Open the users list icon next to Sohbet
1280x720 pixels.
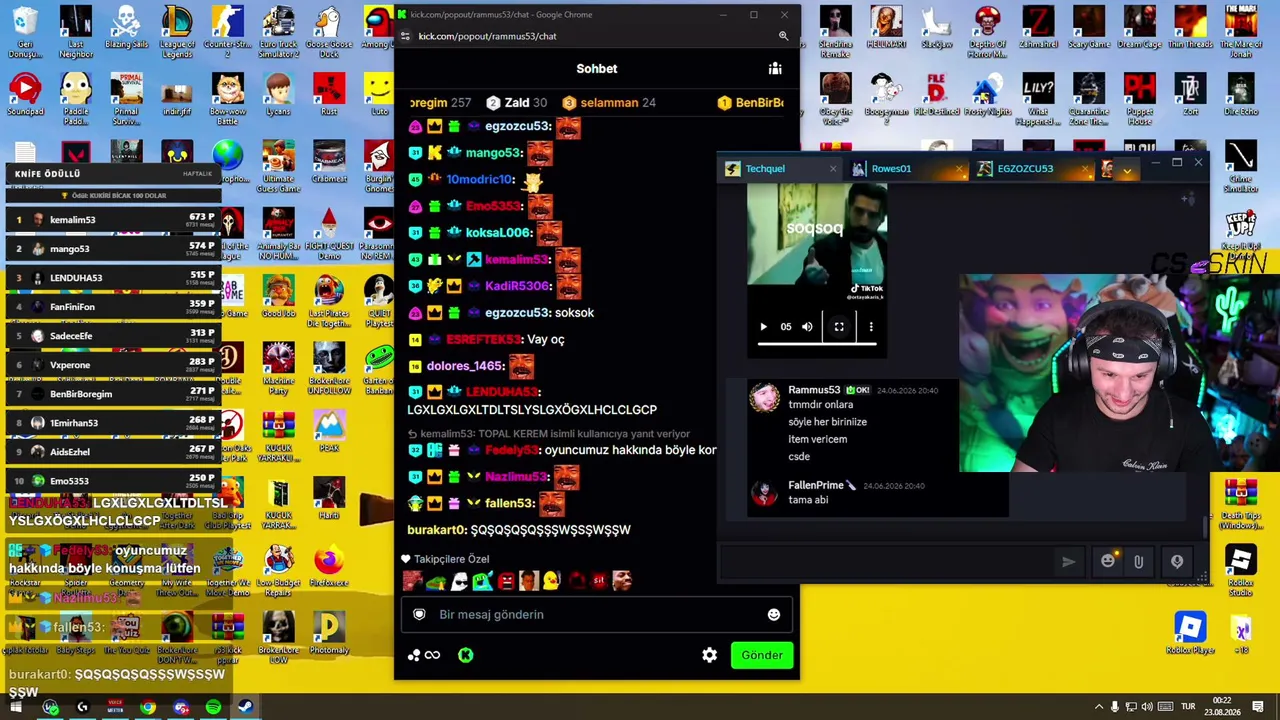pos(775,68)
